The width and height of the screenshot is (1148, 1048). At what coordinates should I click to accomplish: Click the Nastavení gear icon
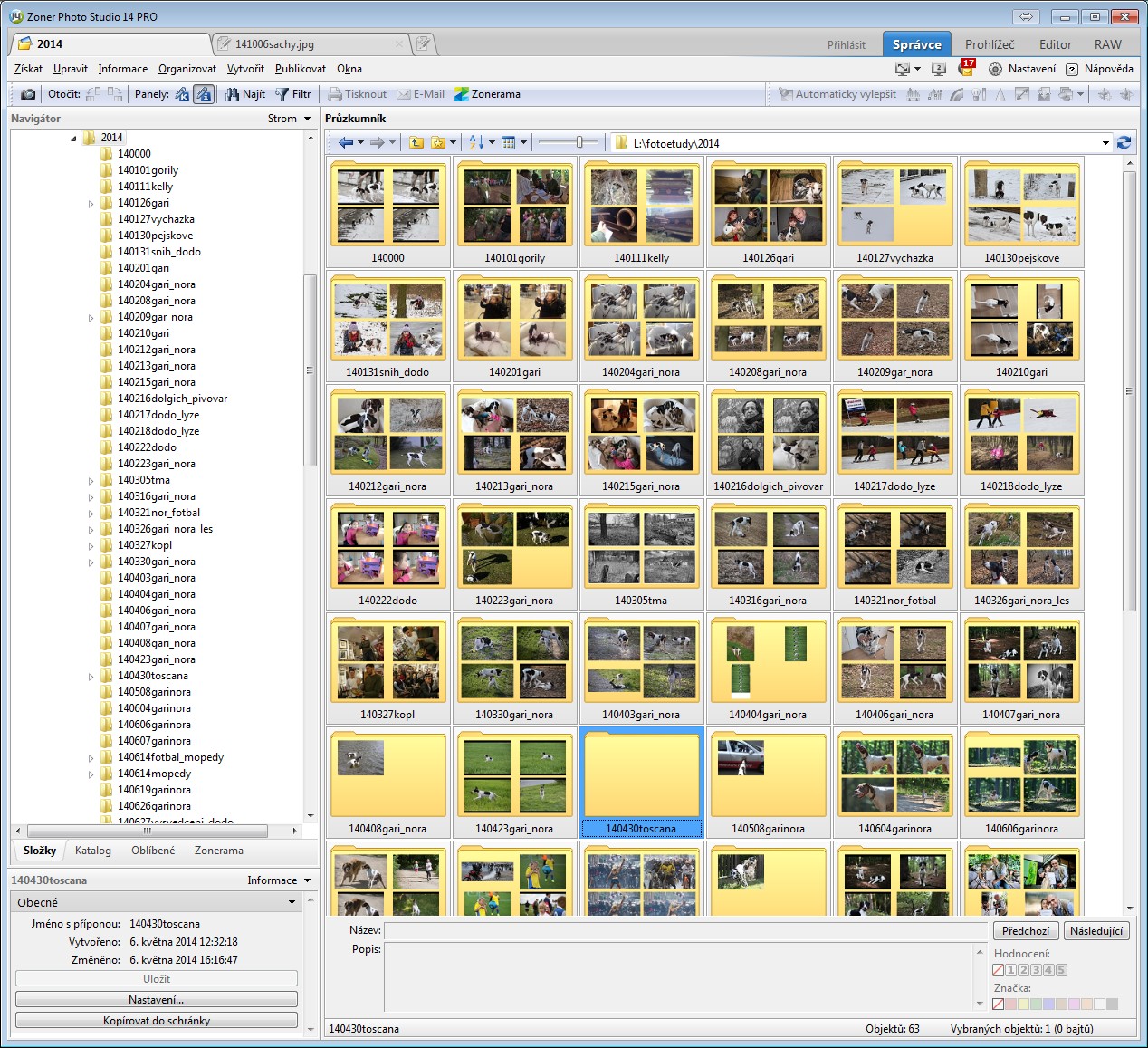click(995, 69)
